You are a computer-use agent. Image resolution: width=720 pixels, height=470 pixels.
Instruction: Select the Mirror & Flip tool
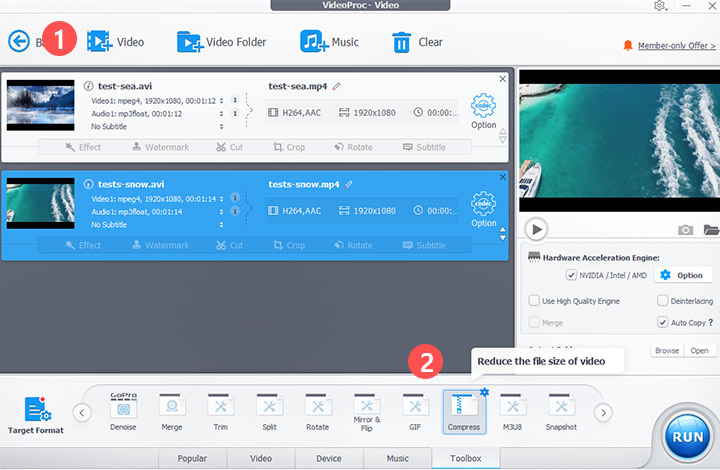click(x=366, y=412)
